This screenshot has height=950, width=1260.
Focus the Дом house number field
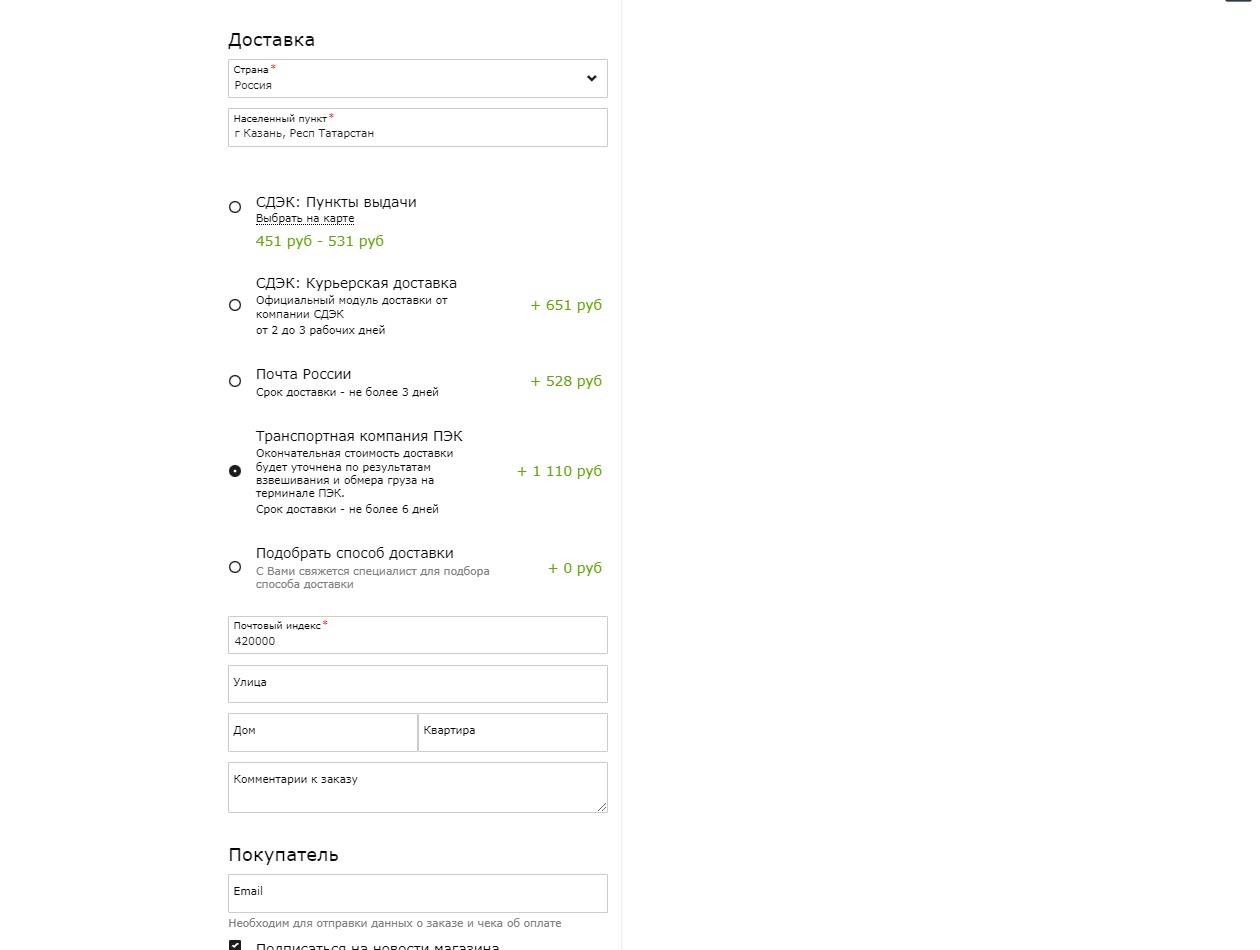[x=322, y=732]
